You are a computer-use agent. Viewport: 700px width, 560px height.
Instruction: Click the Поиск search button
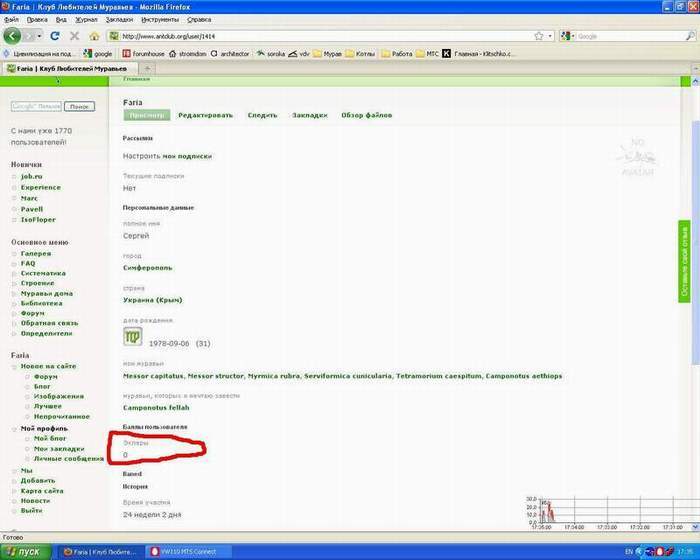(x=80, y=106)
